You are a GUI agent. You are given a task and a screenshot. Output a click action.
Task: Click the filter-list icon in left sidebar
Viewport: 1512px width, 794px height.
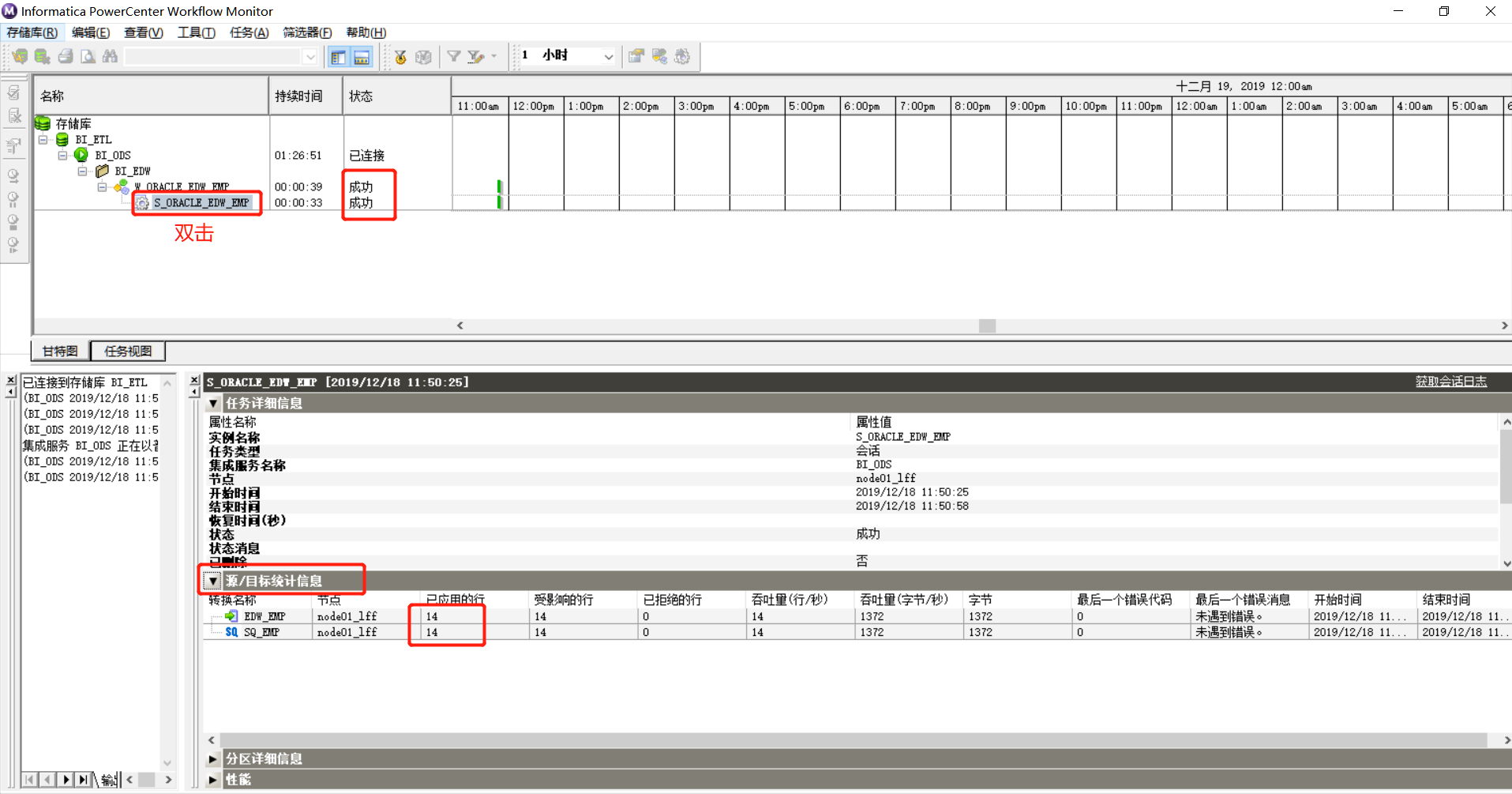(14, 145)
